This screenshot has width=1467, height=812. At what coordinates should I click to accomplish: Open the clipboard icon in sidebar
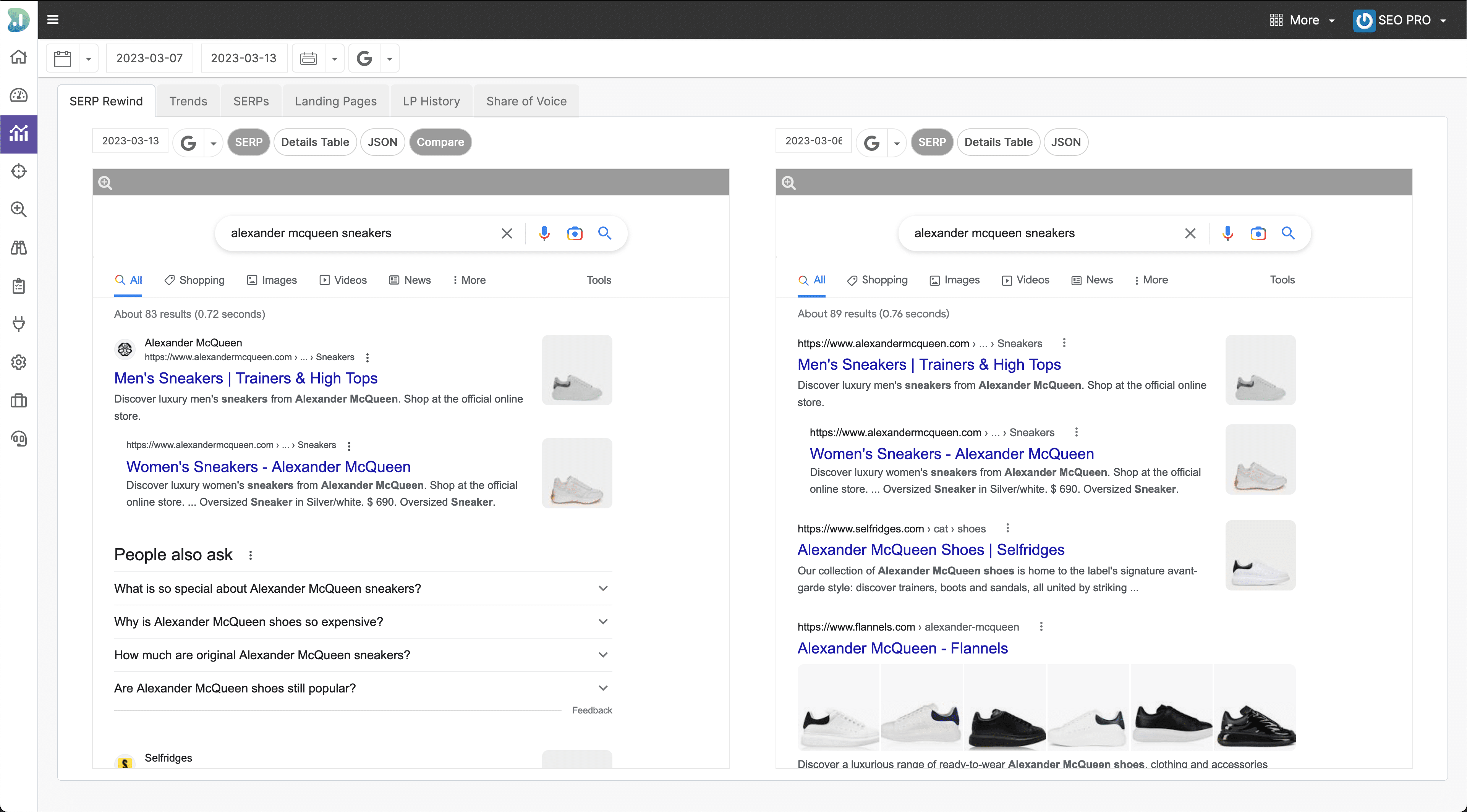[x=19, y=286]
